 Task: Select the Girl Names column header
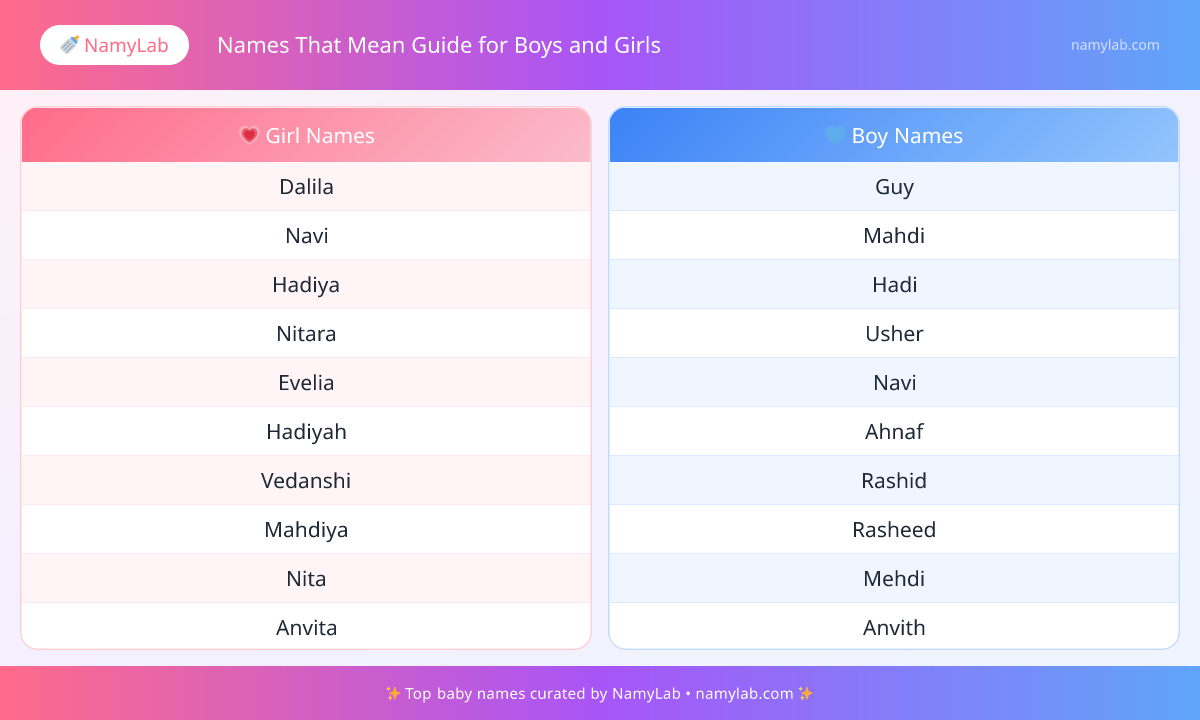306,135
